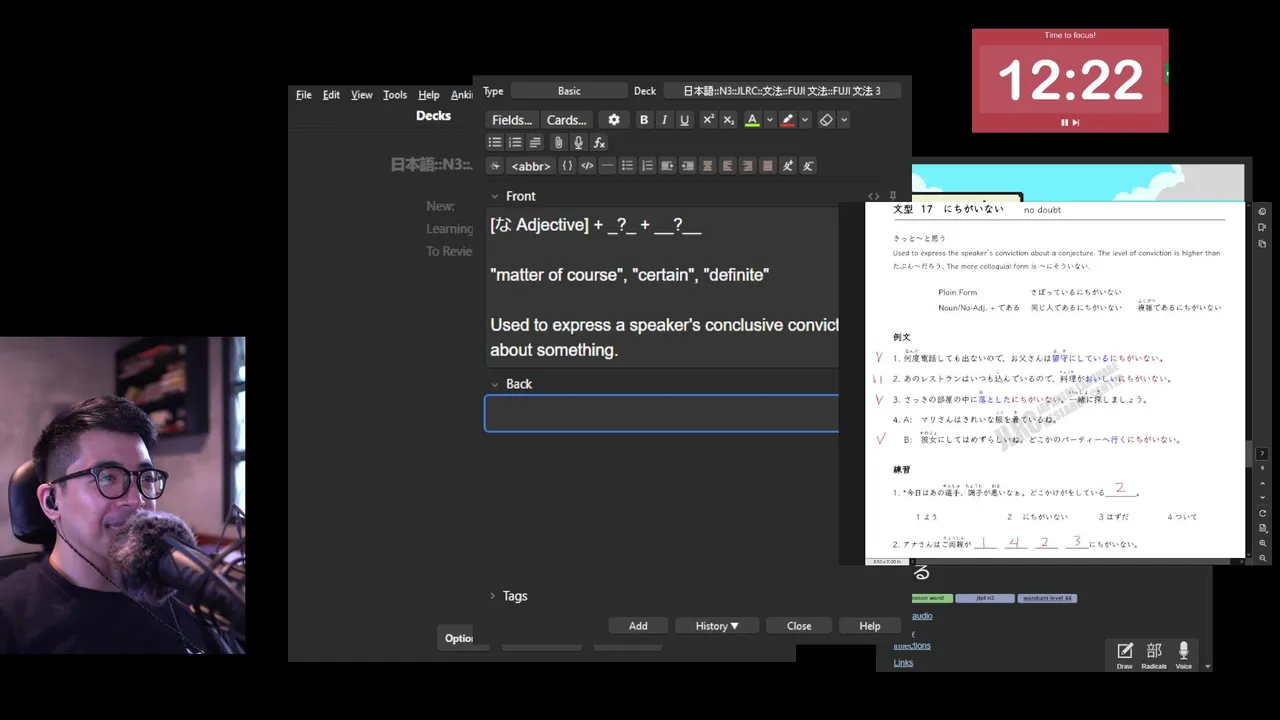
Task: Click the Add button
Action: pos(638,626)
